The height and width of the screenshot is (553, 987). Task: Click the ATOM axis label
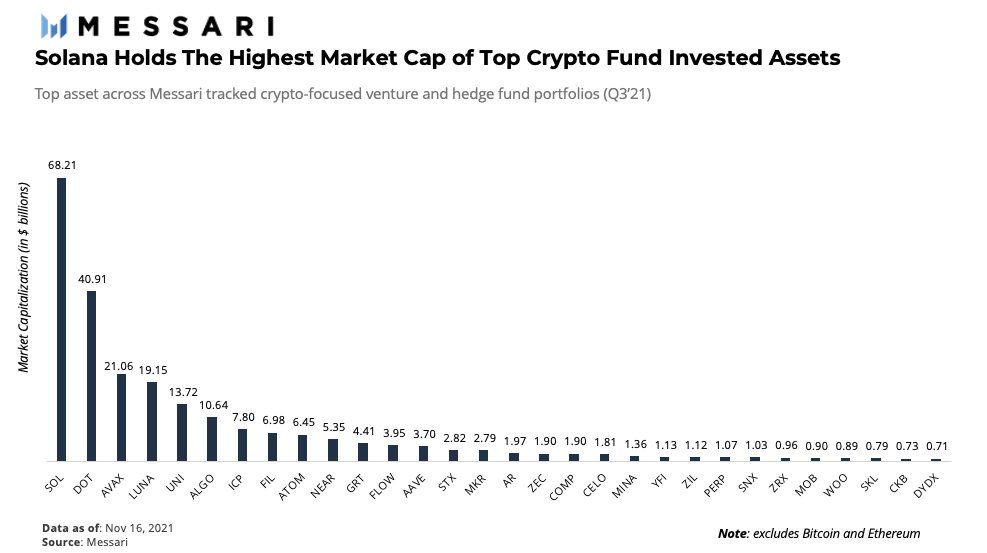point(292,487)
